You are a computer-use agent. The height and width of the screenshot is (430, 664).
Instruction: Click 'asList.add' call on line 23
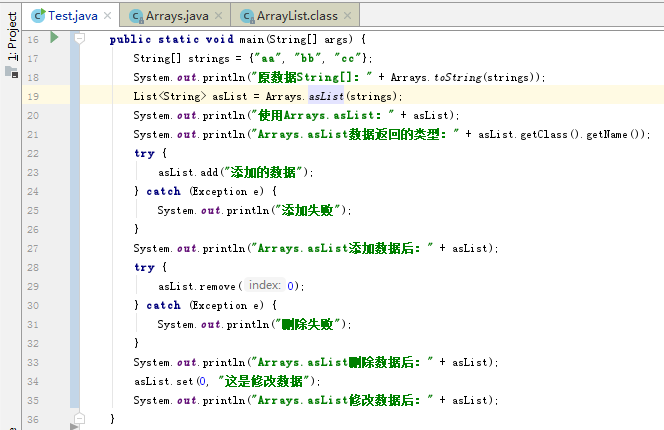point(188,172)
